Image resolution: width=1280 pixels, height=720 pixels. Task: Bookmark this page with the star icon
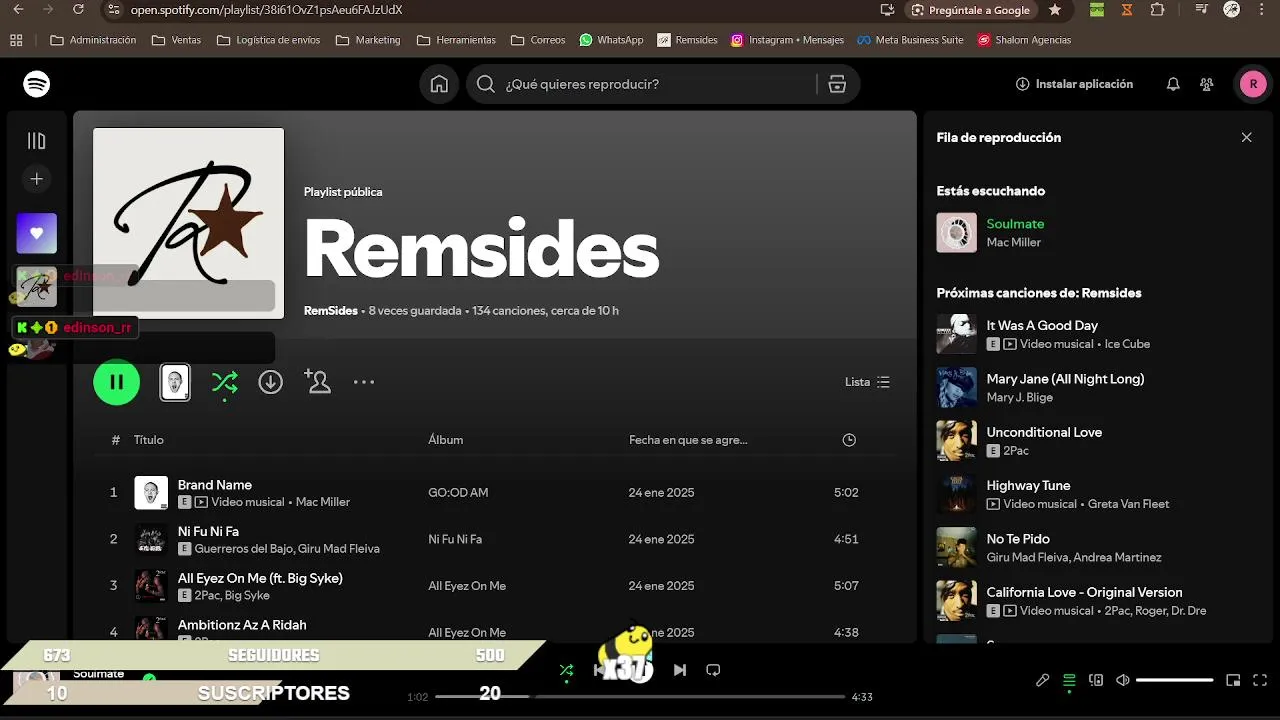[1055, 10]
